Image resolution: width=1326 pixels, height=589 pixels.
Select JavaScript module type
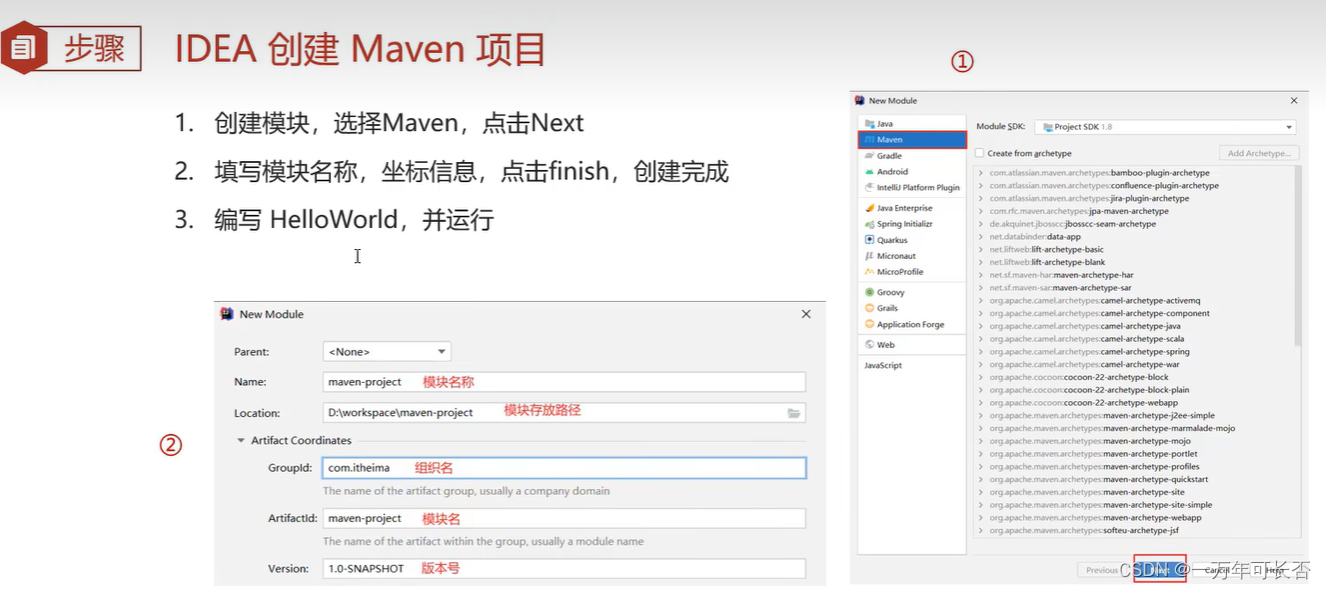pyautogui.click(x=911, y=365)
